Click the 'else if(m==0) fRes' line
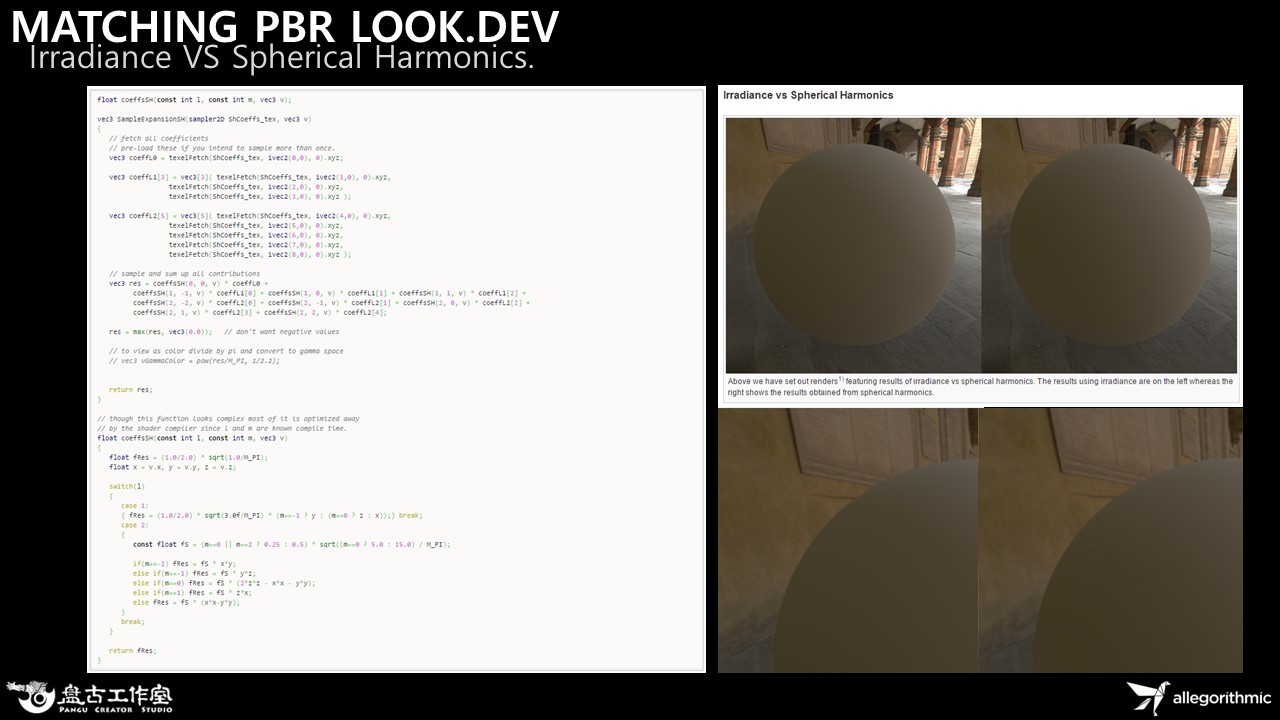1280x720 pixels. [224, 583]
